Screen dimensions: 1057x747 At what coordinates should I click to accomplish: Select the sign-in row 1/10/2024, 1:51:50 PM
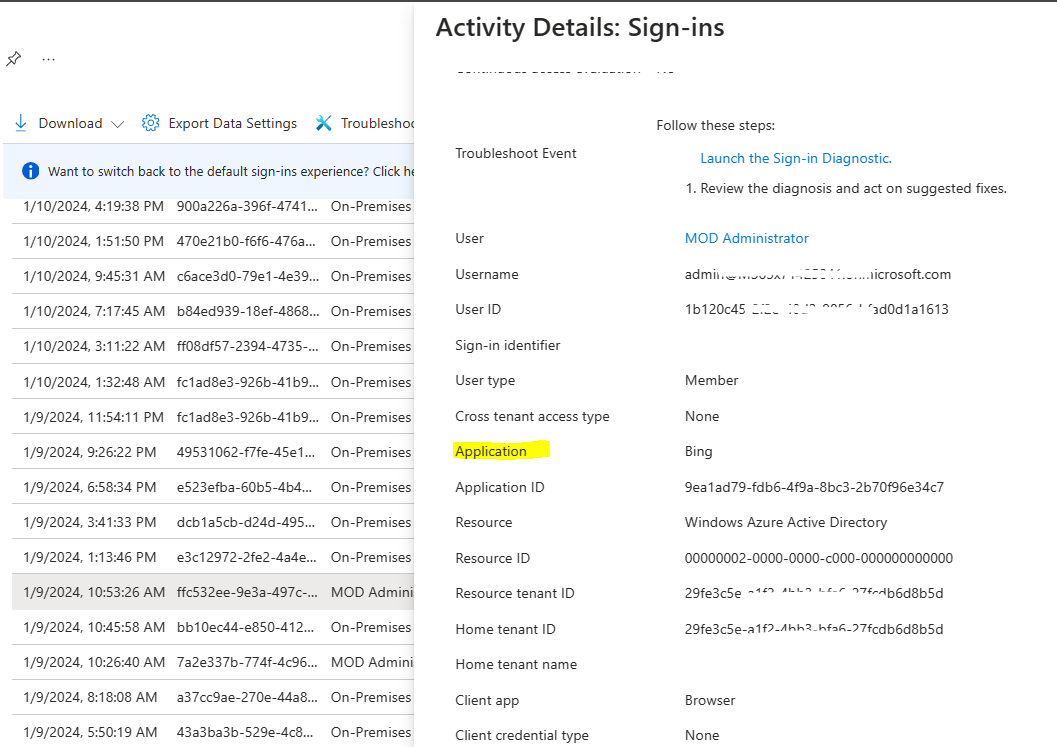point(212,241)
